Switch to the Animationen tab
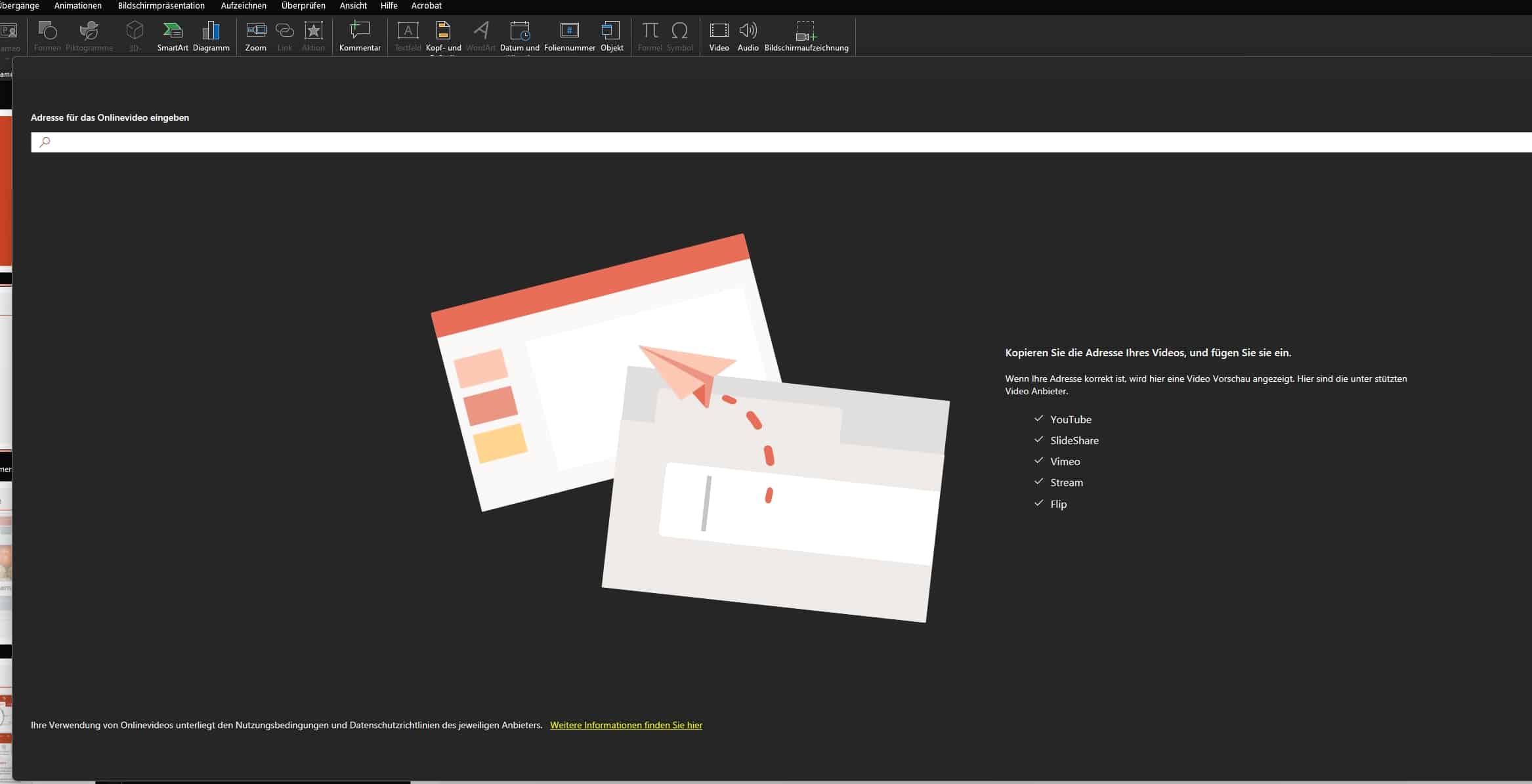Image resolution: width=1532 pixels, height=784 pixels. 77,6
